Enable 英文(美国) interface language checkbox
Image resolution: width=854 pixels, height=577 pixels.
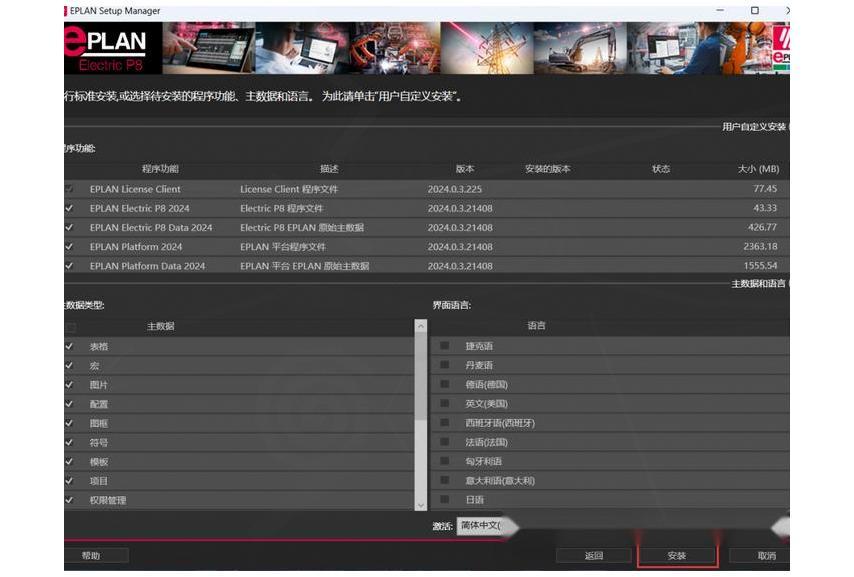pos(445,404)
